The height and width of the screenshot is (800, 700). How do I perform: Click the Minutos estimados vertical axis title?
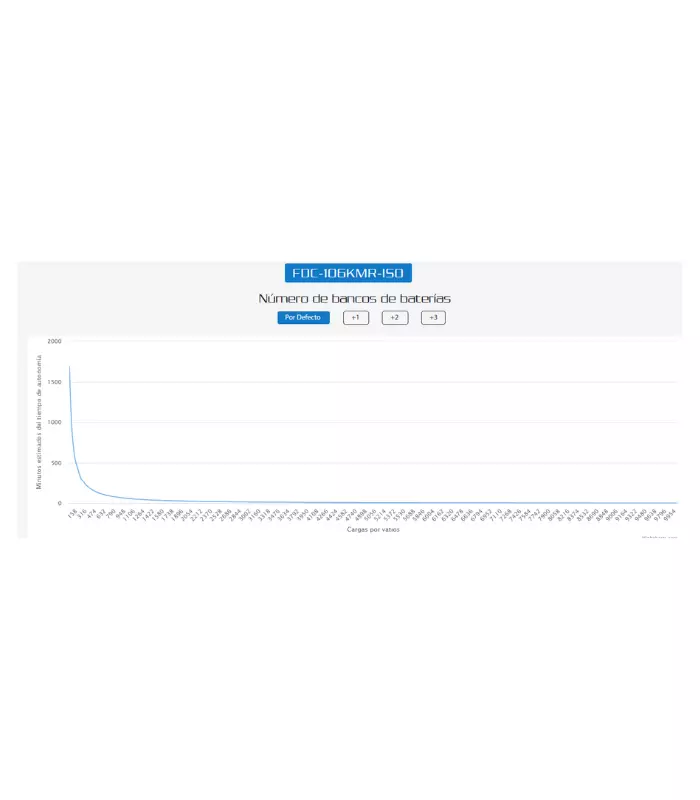[39, 422]
